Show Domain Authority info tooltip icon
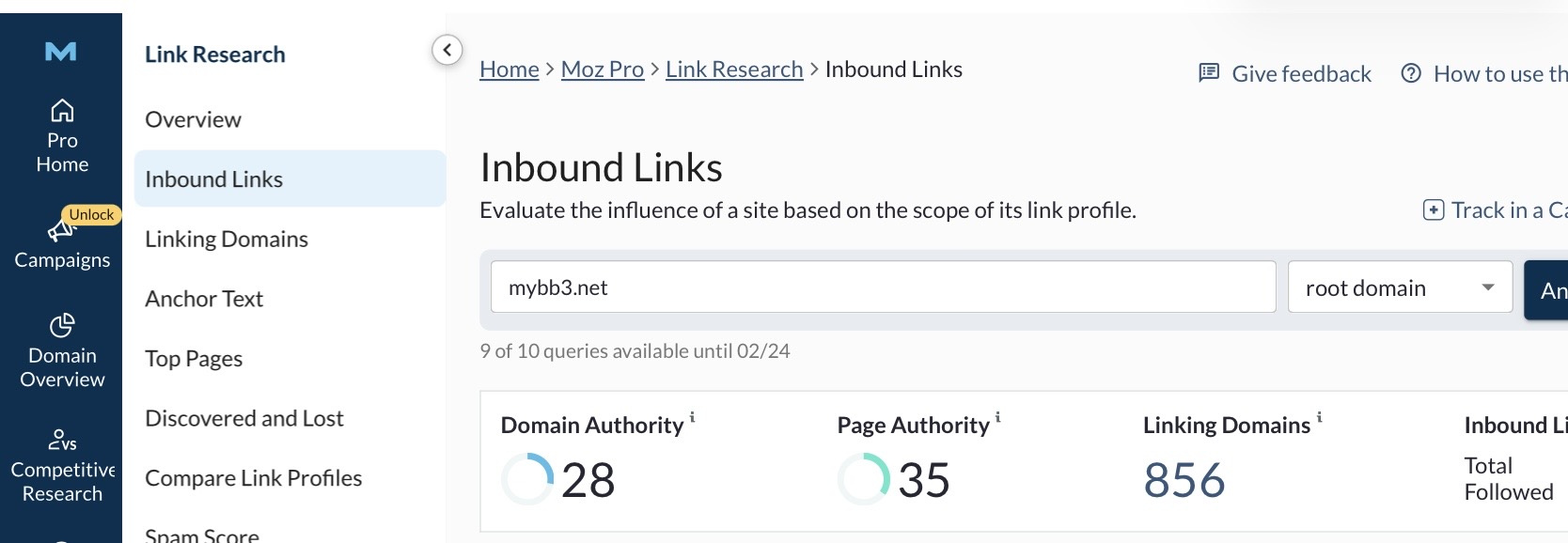The image size is (1568, 543). tap(693, 417)
